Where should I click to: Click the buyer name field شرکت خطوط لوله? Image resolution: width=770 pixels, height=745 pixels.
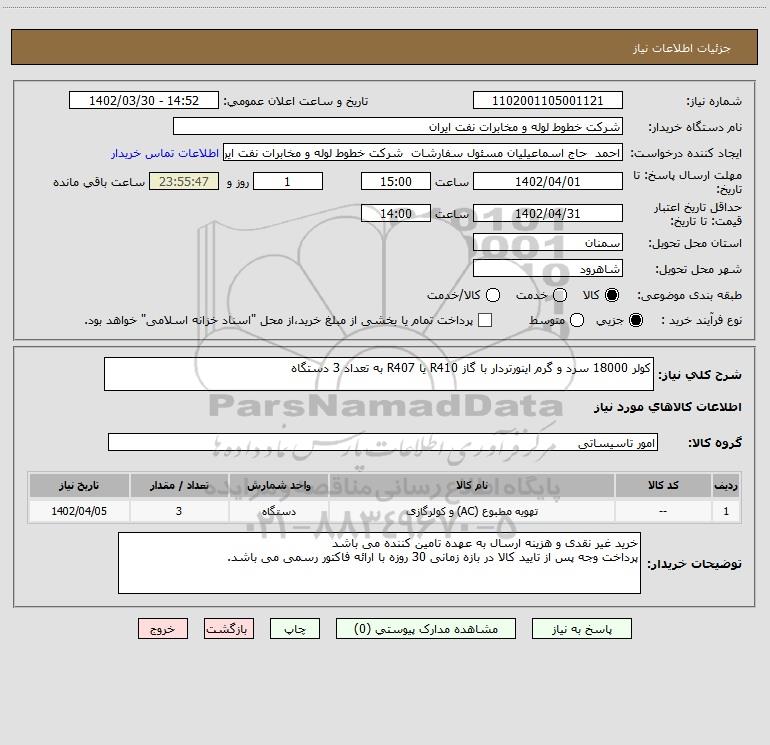(398, 127)
